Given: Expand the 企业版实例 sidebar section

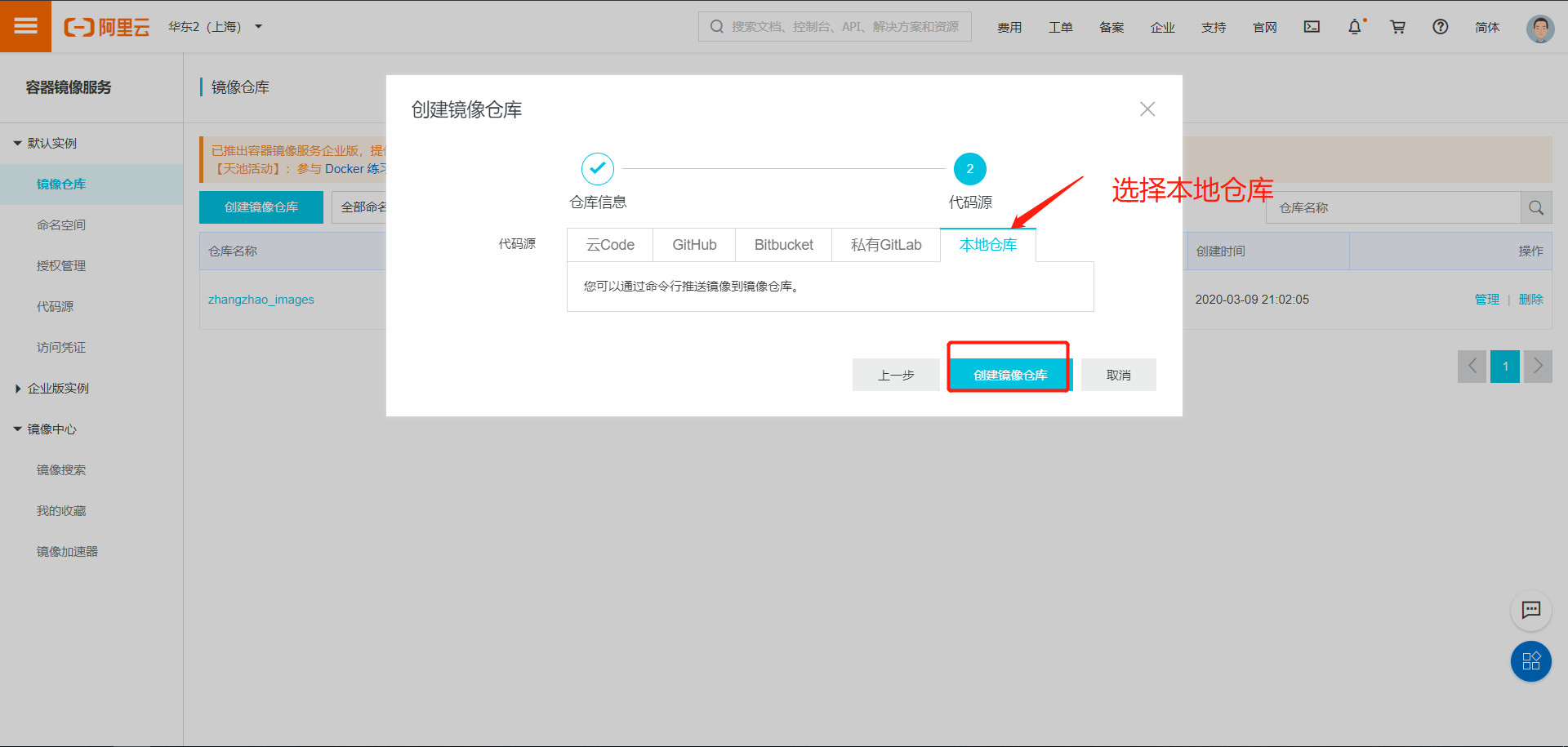Looking at the screenshot, I should [x=54, y=387].
